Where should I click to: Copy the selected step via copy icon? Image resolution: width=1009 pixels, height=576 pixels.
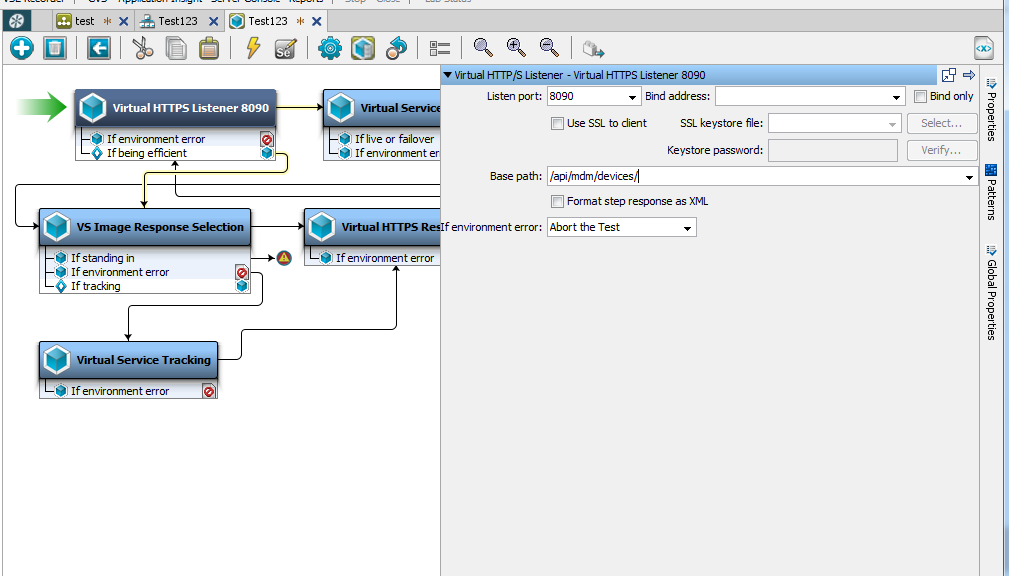point(175,47)
